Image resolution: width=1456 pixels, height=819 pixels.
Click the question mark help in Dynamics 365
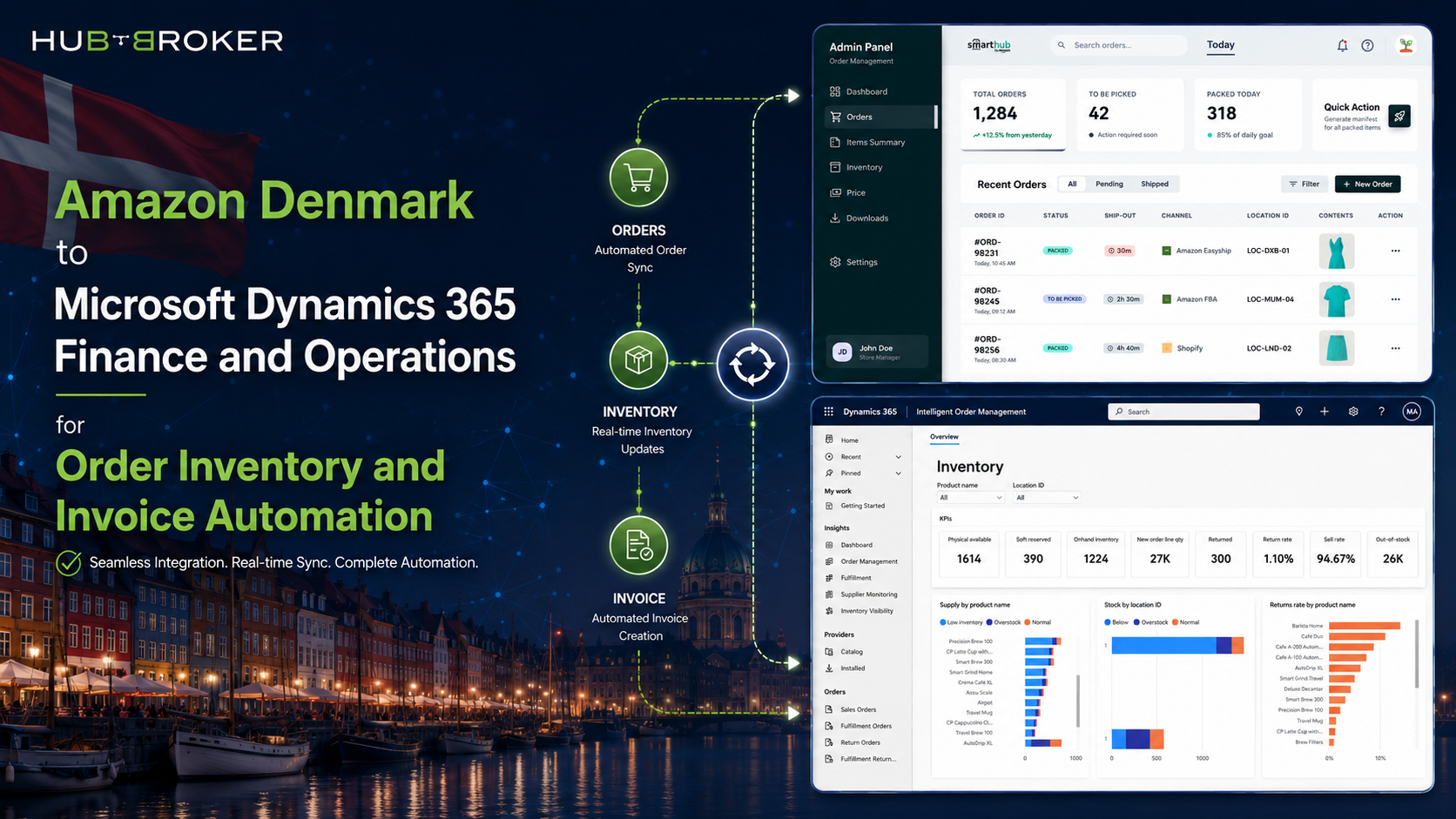point(1381,412)
